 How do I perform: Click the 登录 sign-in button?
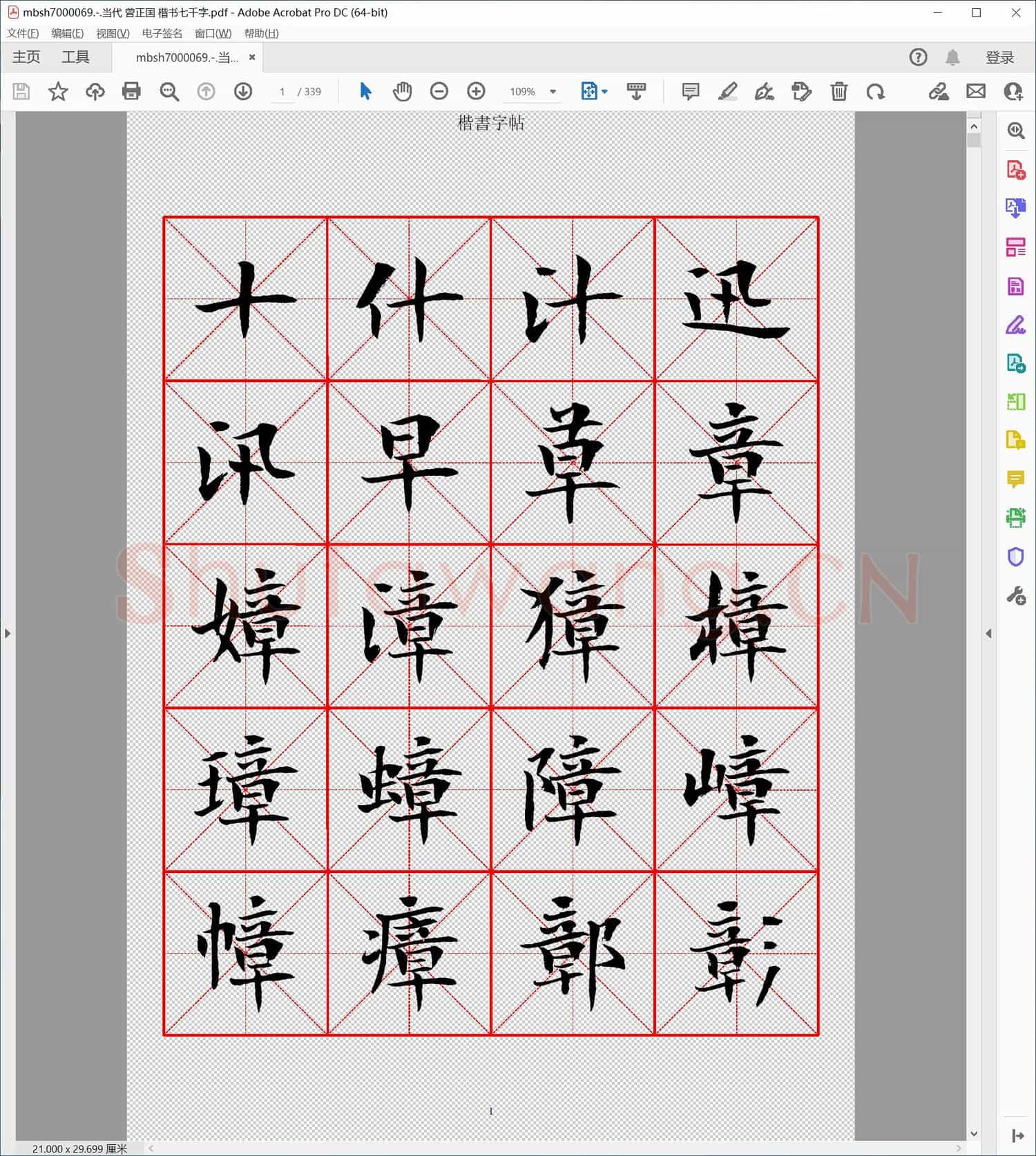[999, 57]
